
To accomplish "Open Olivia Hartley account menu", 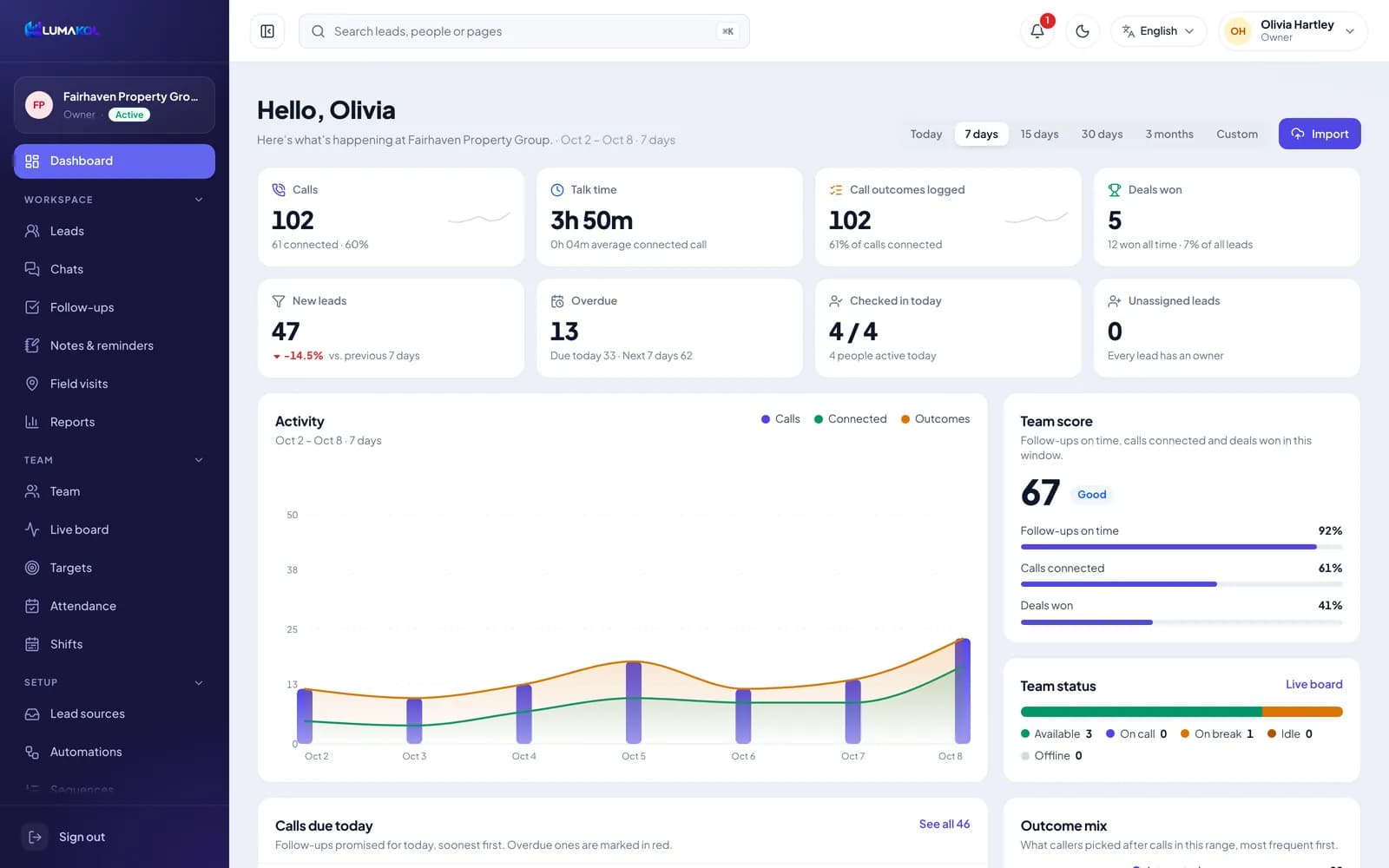I will coord(1293,31).
